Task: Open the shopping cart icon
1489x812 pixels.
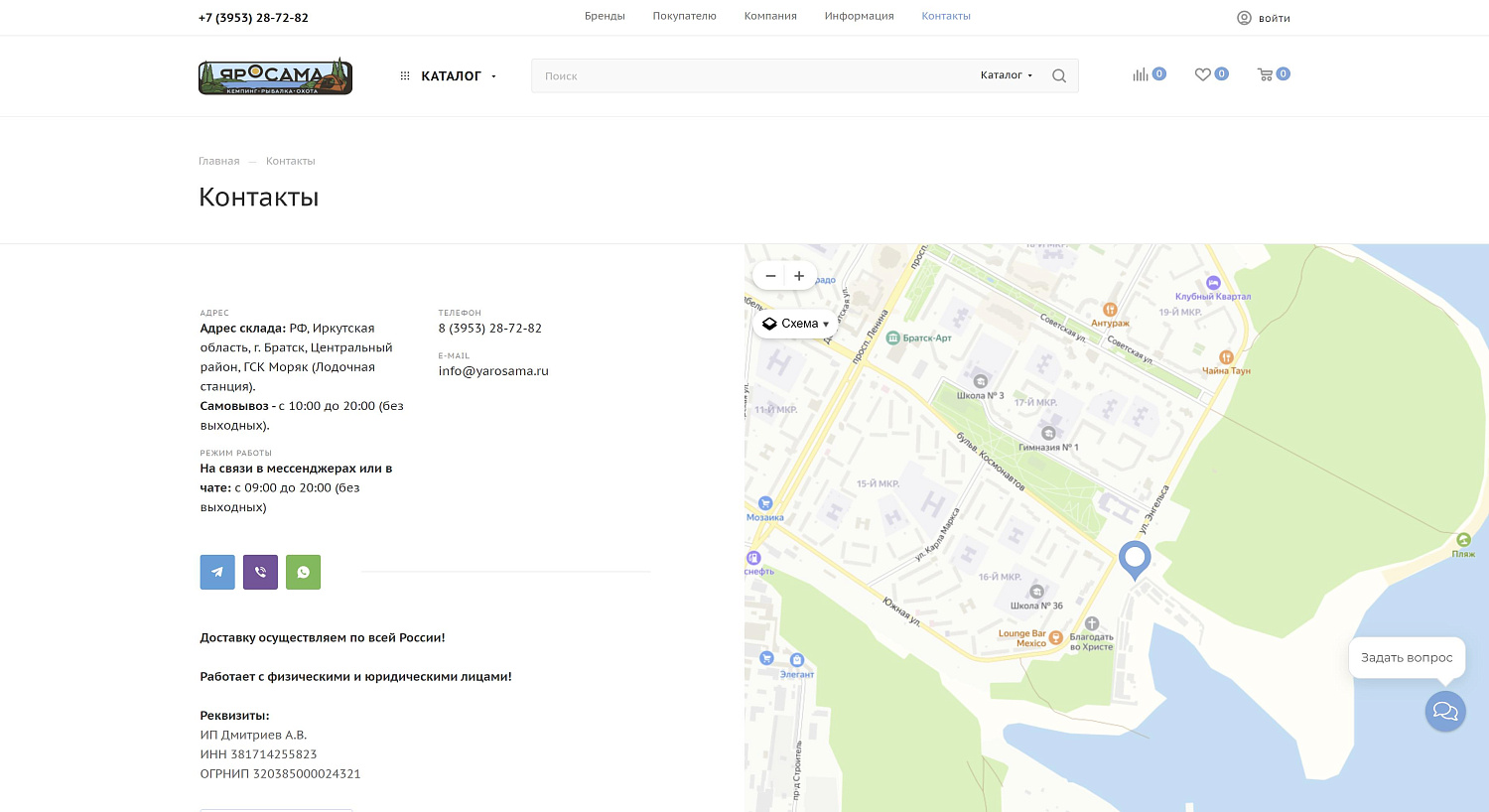Action: tap(1266, 74)
